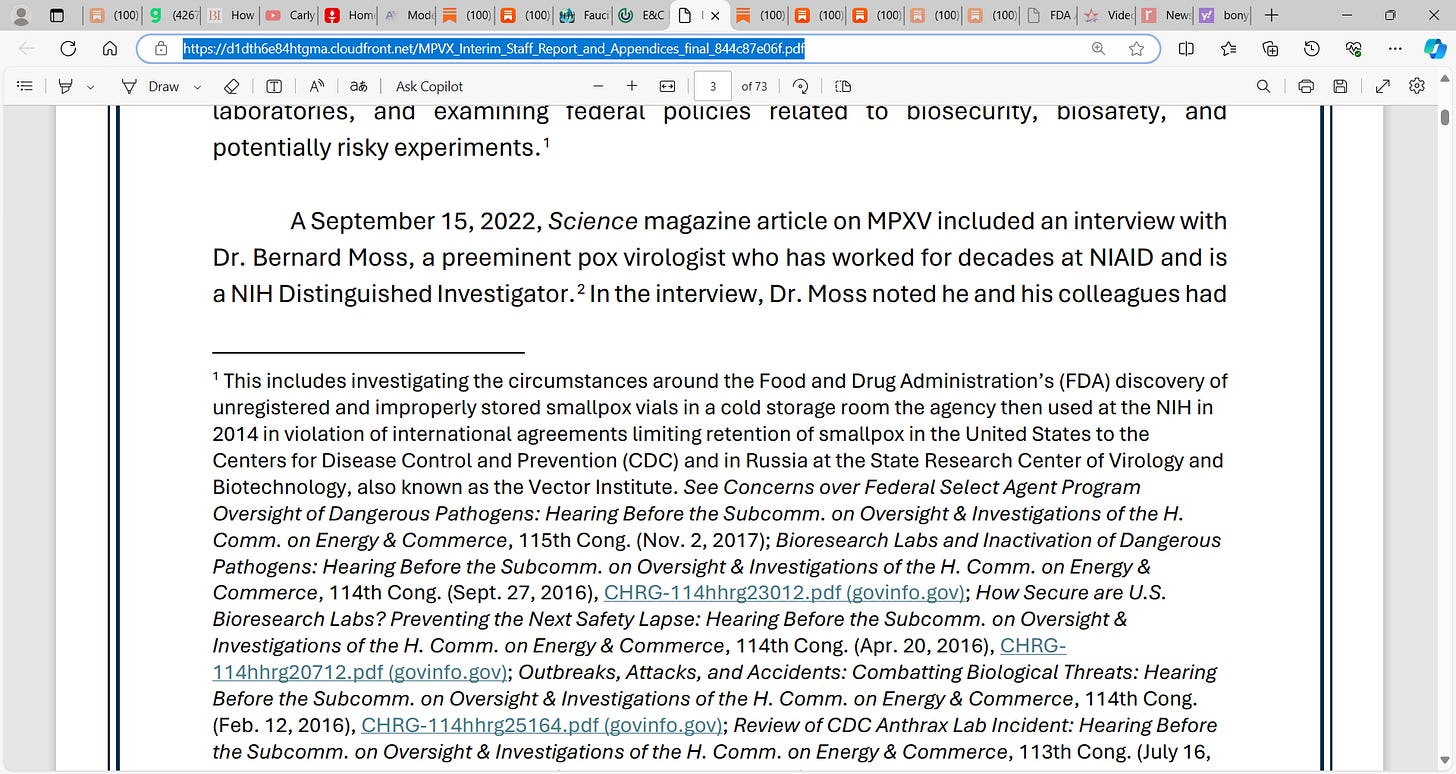The image size is (1456, 774).
Task: Click the page number field showing 3
Action: tap(713, 86)
